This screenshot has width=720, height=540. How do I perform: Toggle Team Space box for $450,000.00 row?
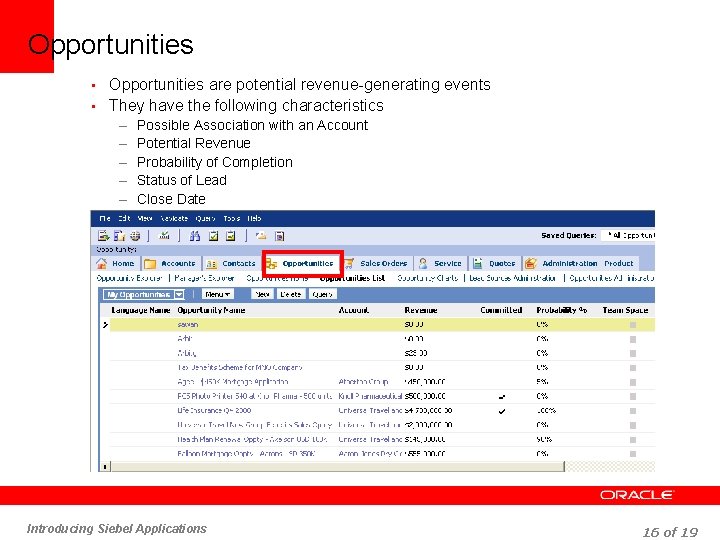pyautogui.click(x=633, y=382)
